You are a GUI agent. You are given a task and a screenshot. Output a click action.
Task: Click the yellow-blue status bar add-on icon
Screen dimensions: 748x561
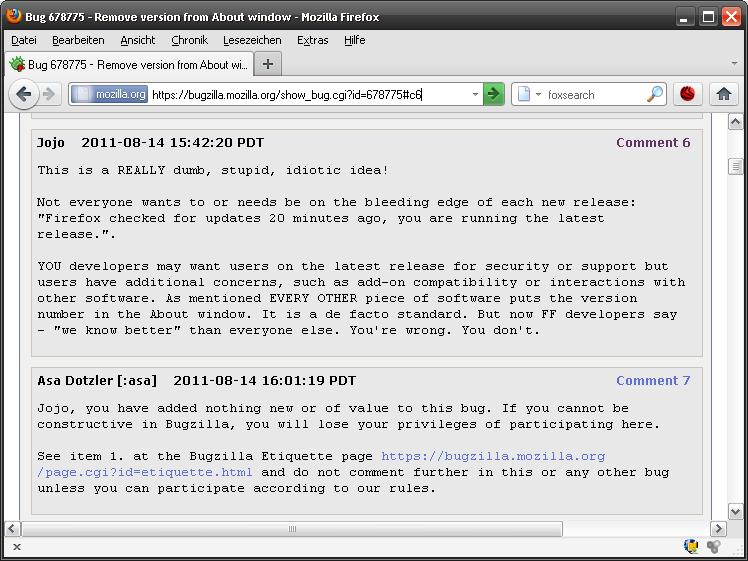coord(690,546)
